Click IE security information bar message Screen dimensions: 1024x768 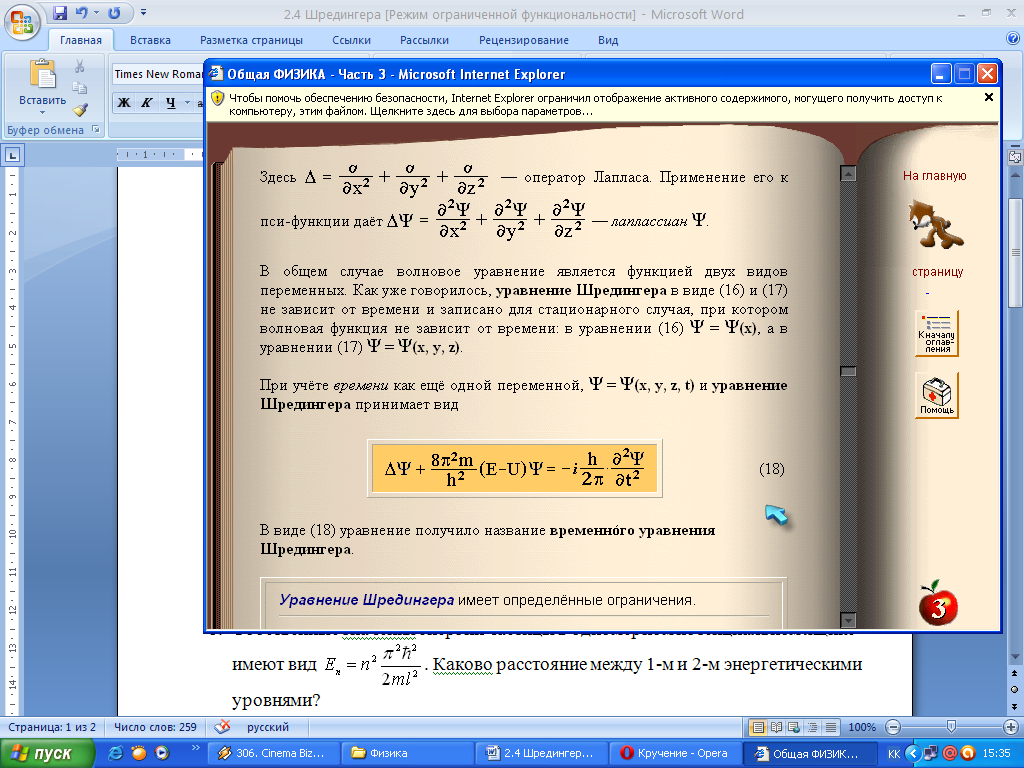point(585,104)
